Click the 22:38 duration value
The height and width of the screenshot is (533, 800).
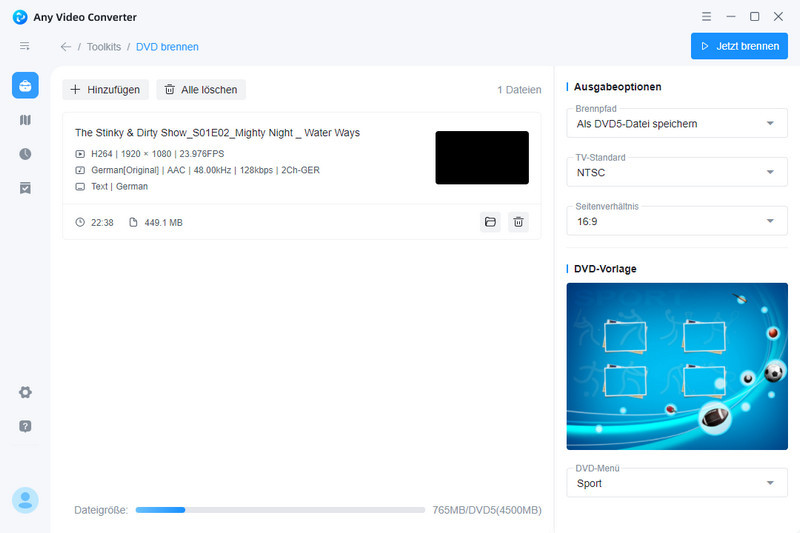pyautogui.click(x=102, y=222)
